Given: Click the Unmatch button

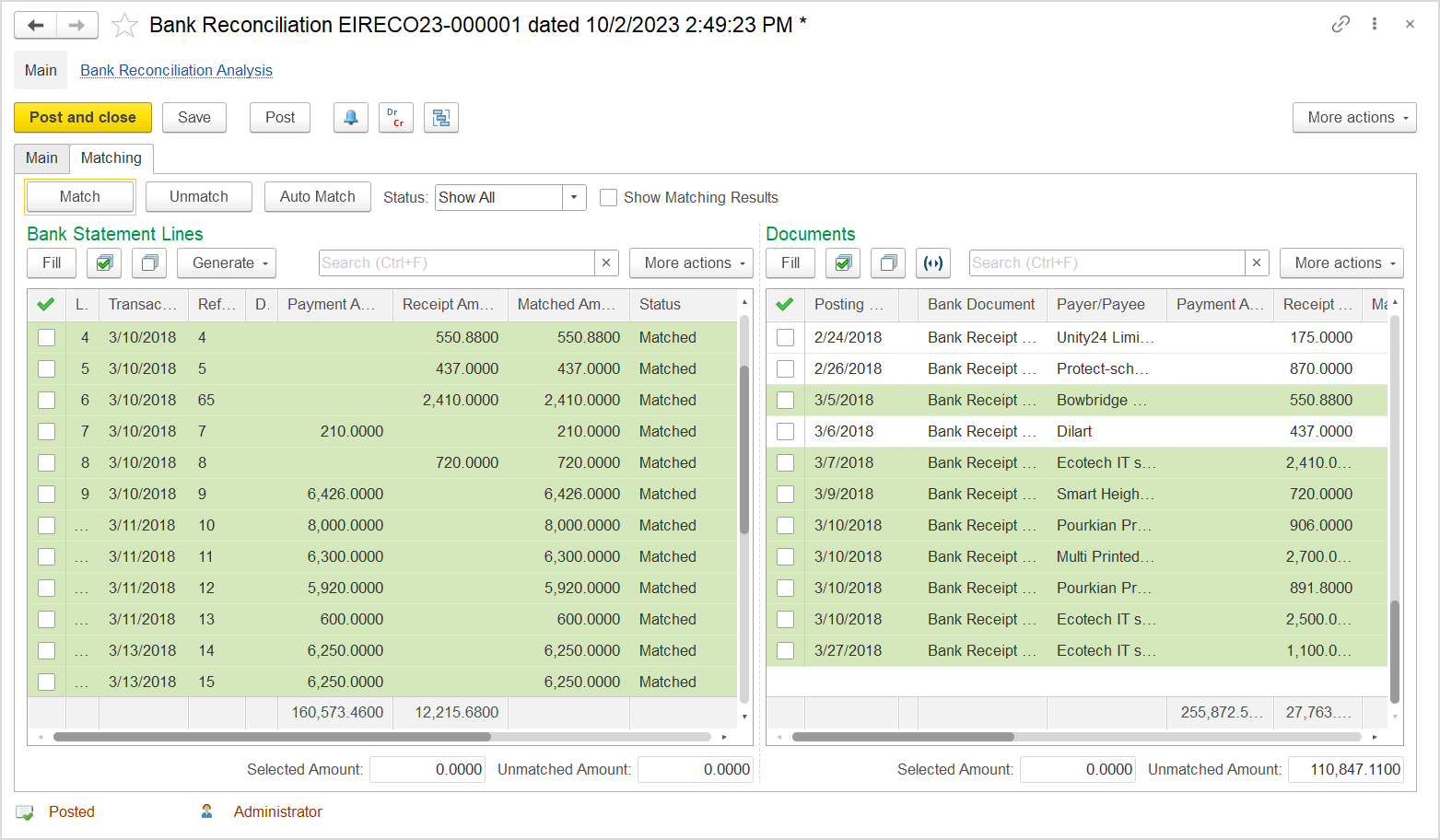Looking at the screenshot, I should pyautogui.click(x=199, y=197).
